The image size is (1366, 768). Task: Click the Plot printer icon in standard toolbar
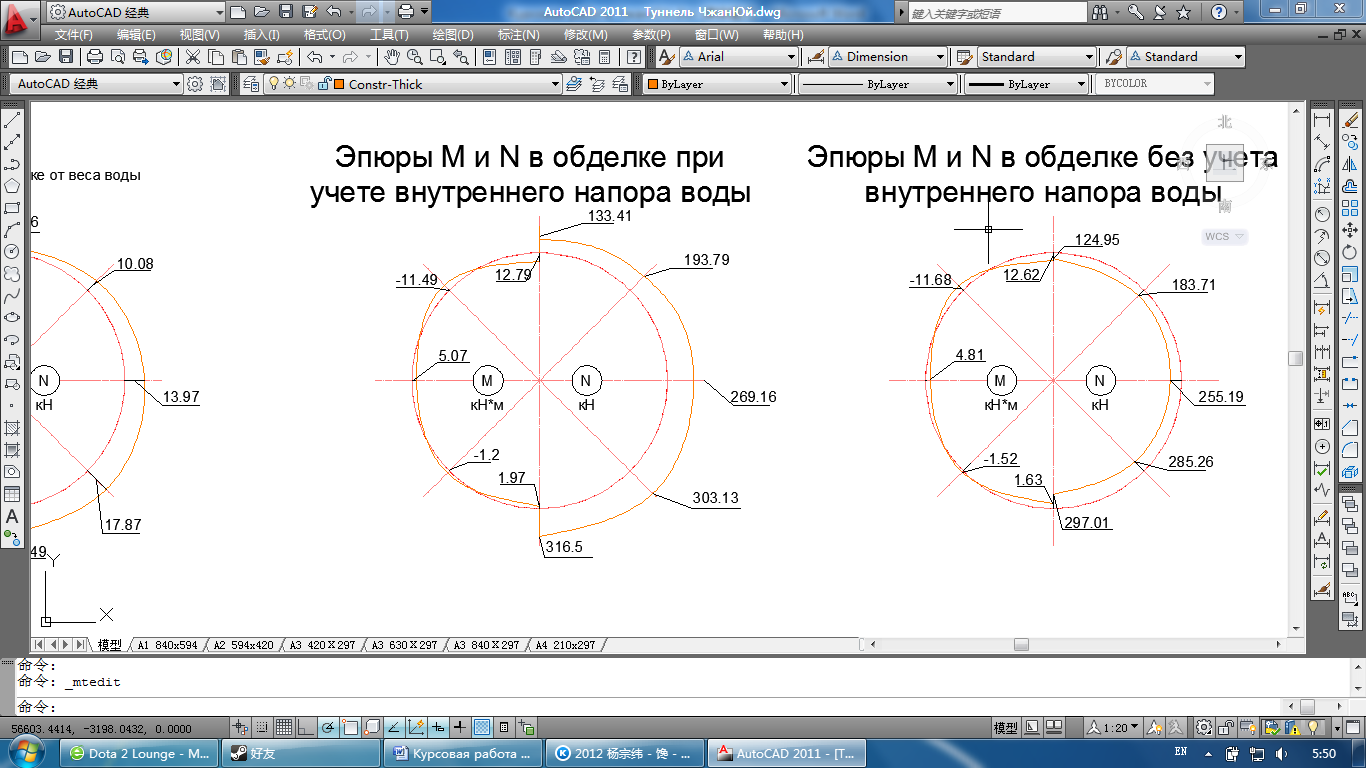click(x=95, y=57)
